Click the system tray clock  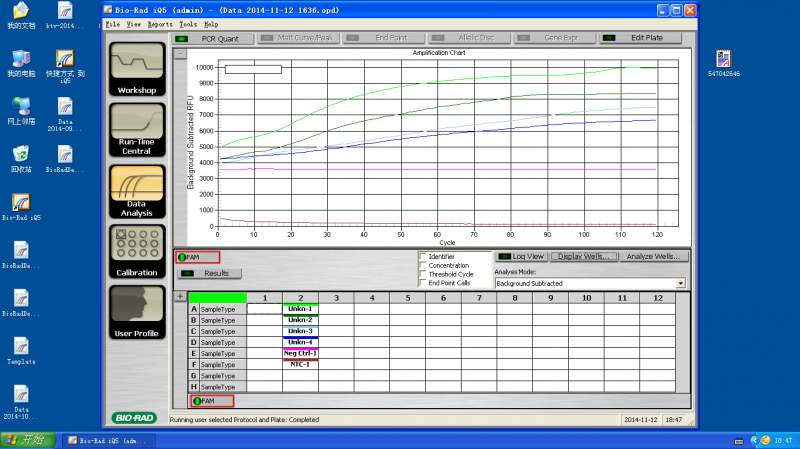[x=783, y=440]
